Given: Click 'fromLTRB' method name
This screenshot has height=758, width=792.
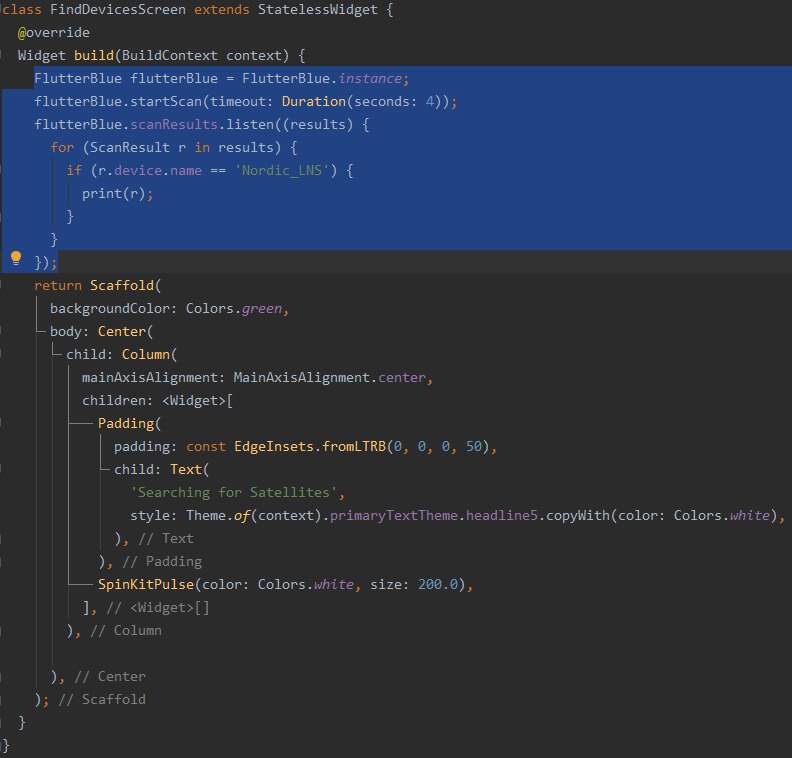Looking at the screenshot, I should click(x=354, y=447).
